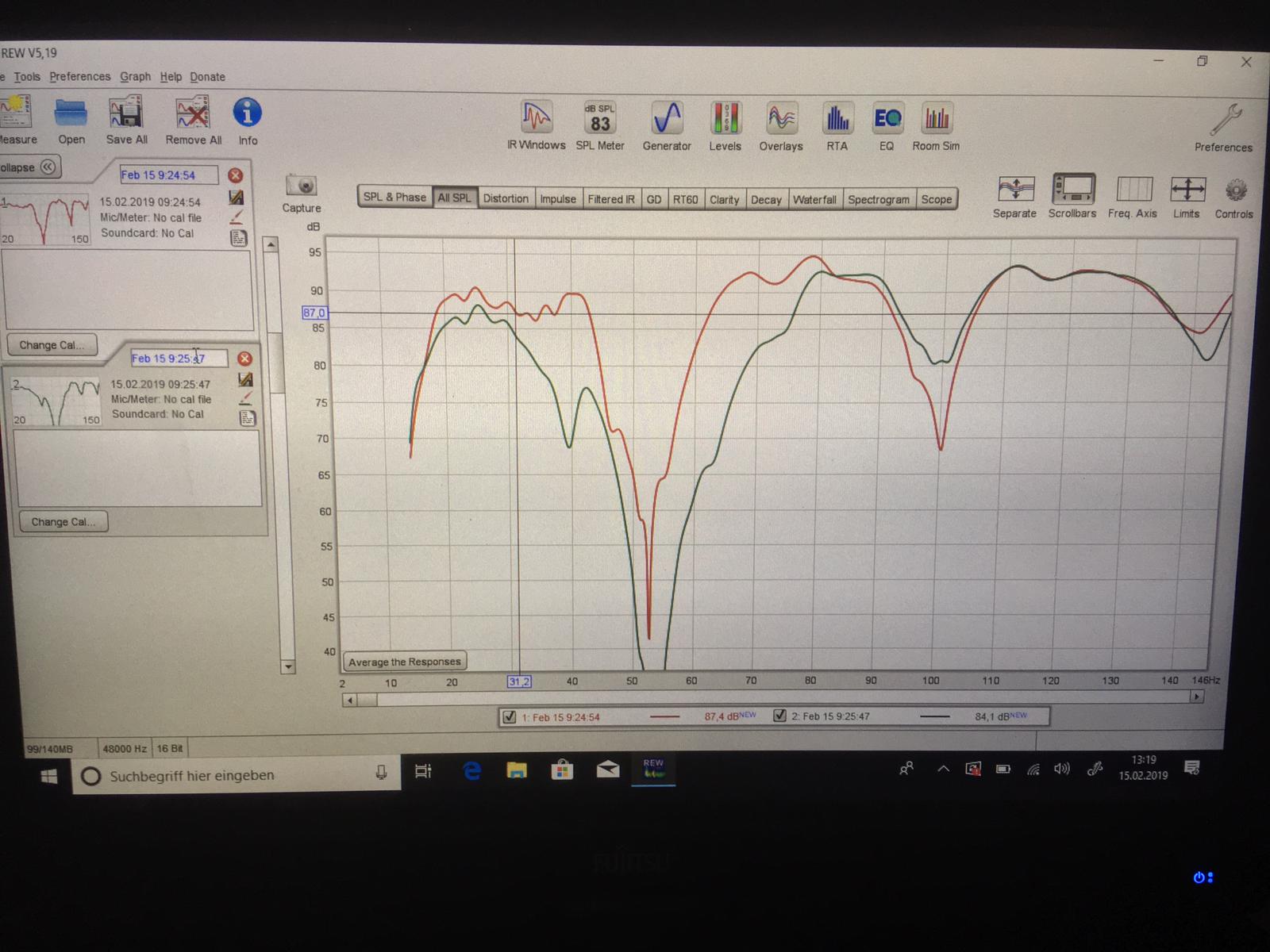The image size is (1270, 952).
Task: Open the EQ window
Action: coord(887,119)
